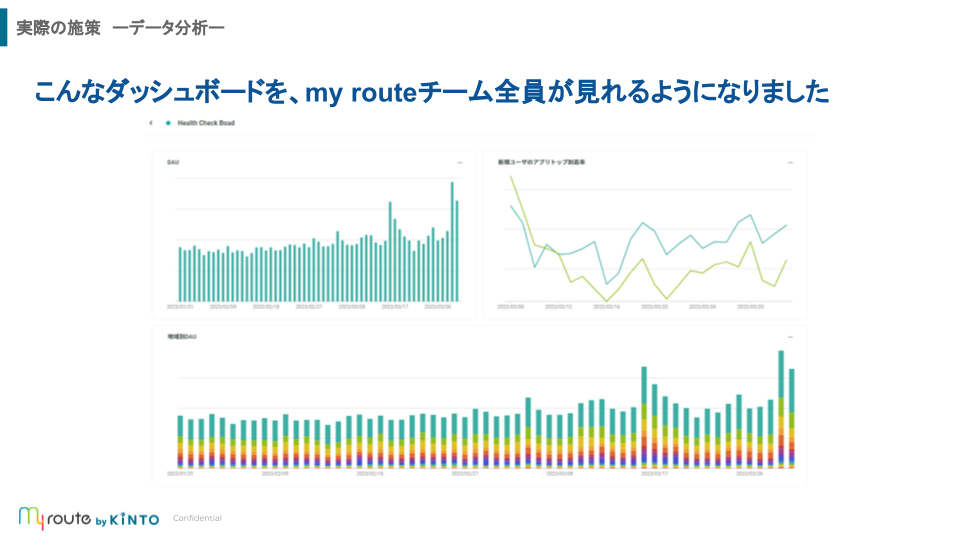This screenshot has width=960, height=540.
Task: Open the DAU chart's more options menu
Action: 459,161
